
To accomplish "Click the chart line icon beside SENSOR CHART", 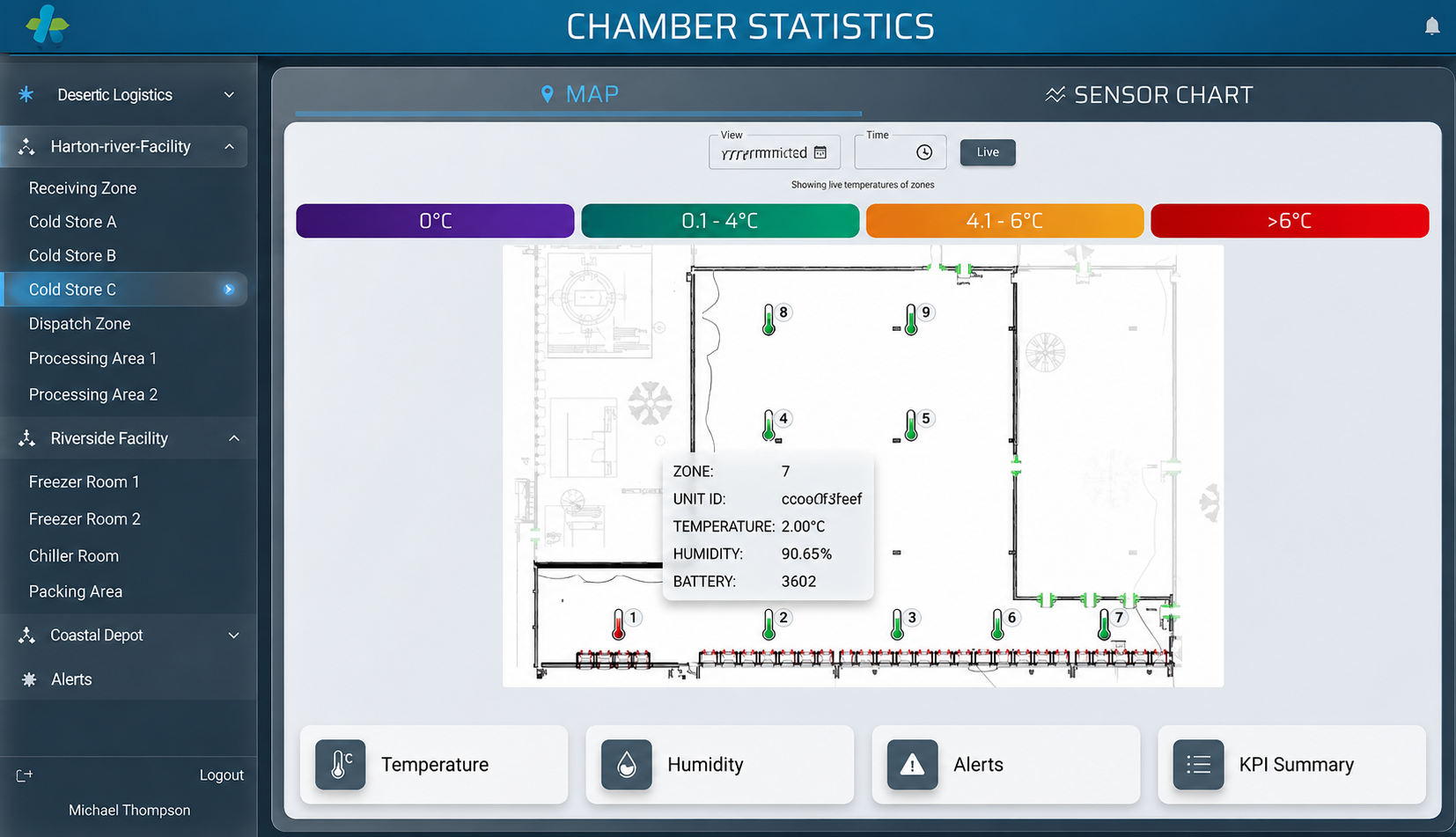I will tap(1055, 94).
